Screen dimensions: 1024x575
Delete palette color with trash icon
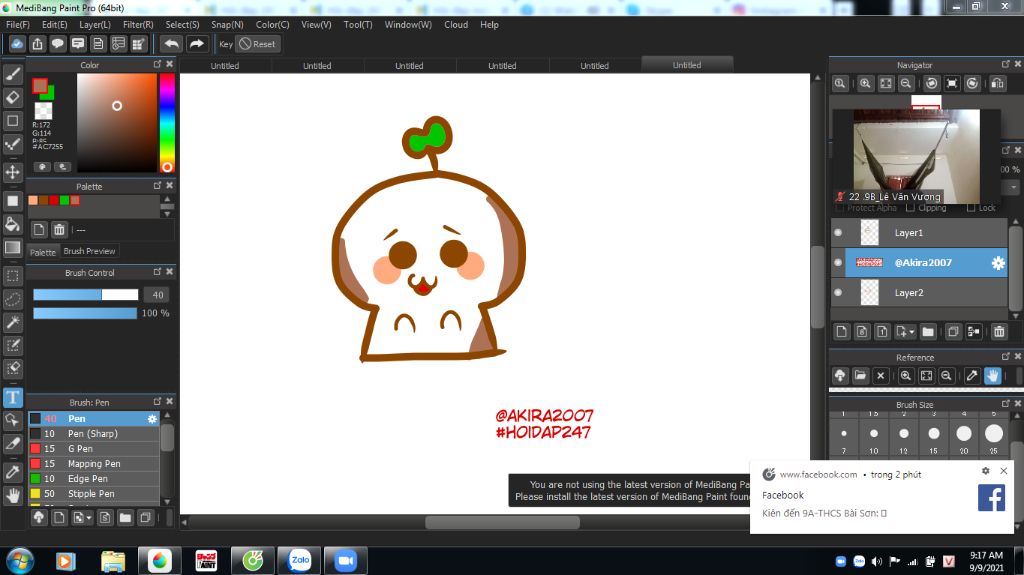[59, 229]
